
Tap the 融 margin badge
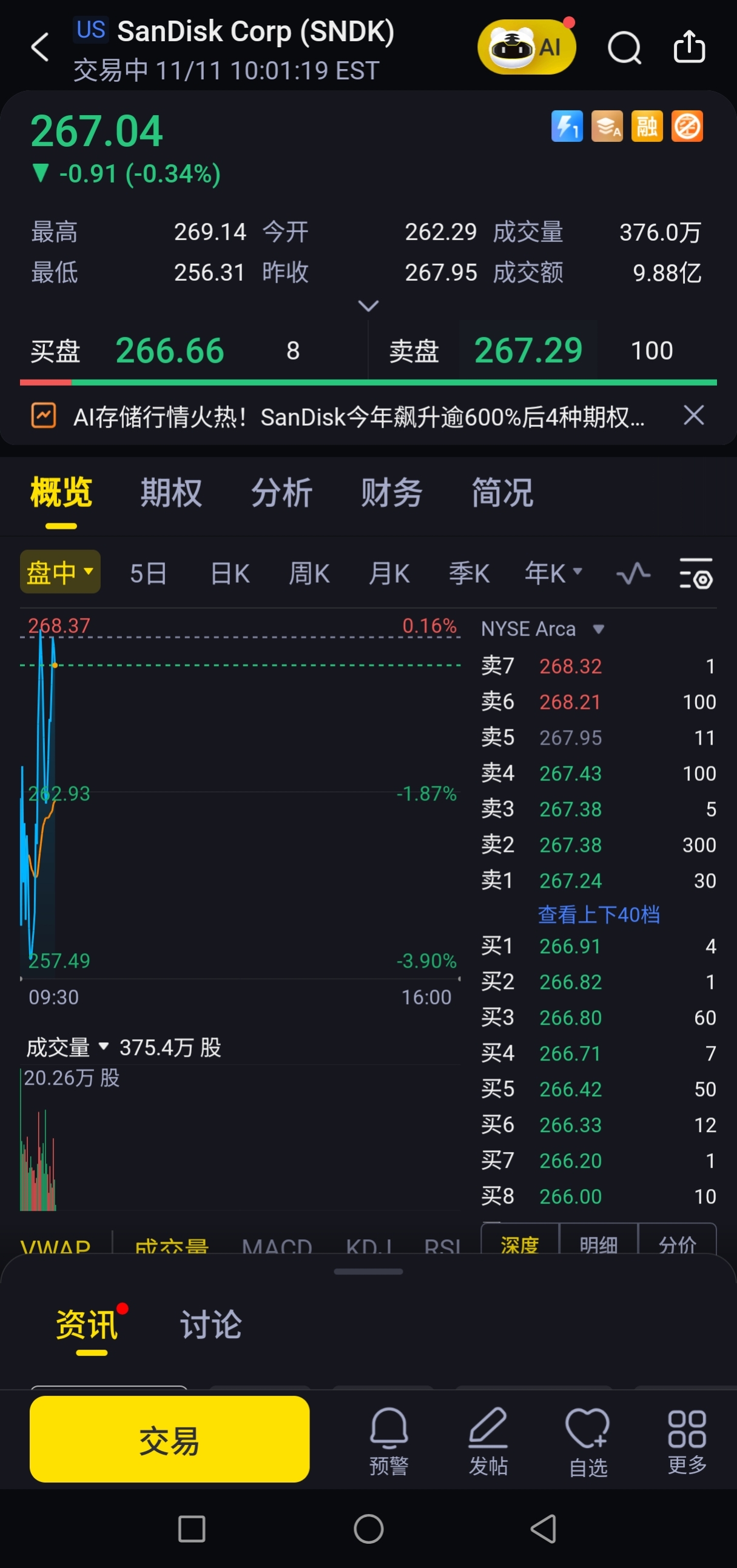pos(647,126)
